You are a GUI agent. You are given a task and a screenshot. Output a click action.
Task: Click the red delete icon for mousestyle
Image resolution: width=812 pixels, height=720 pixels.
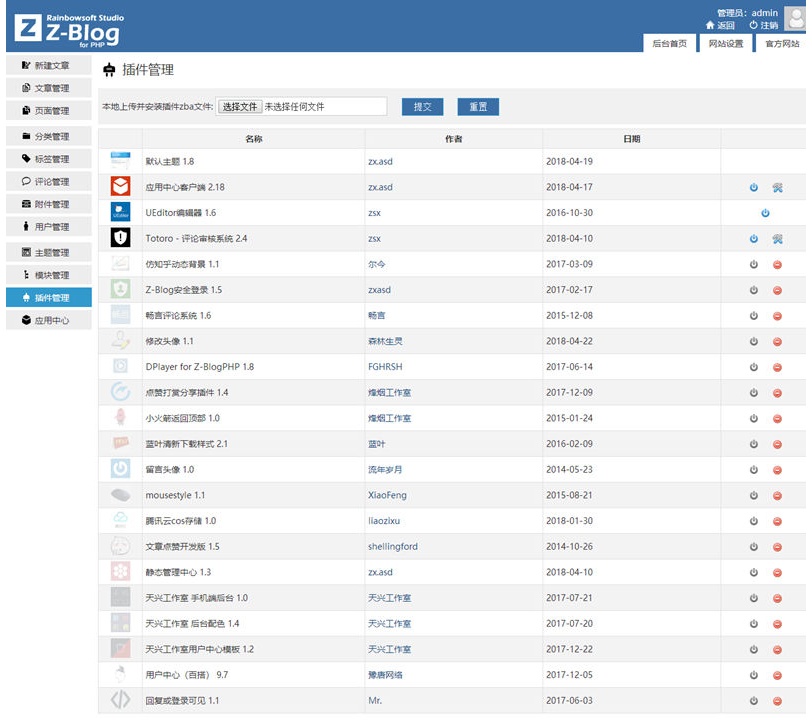tap(777, 495)
